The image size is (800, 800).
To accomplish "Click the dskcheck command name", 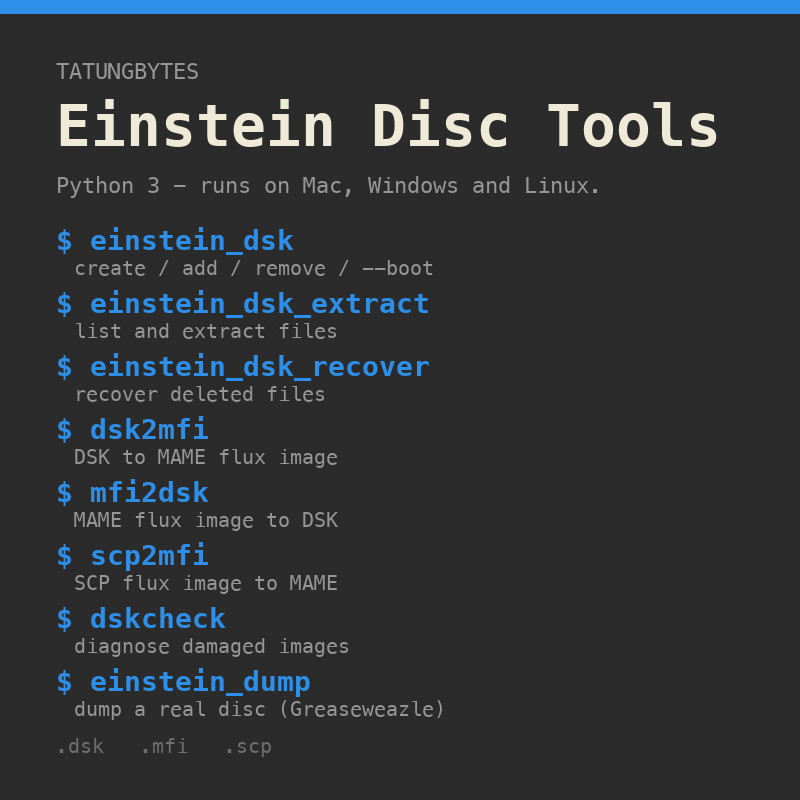I will click(x=158, y=619).
